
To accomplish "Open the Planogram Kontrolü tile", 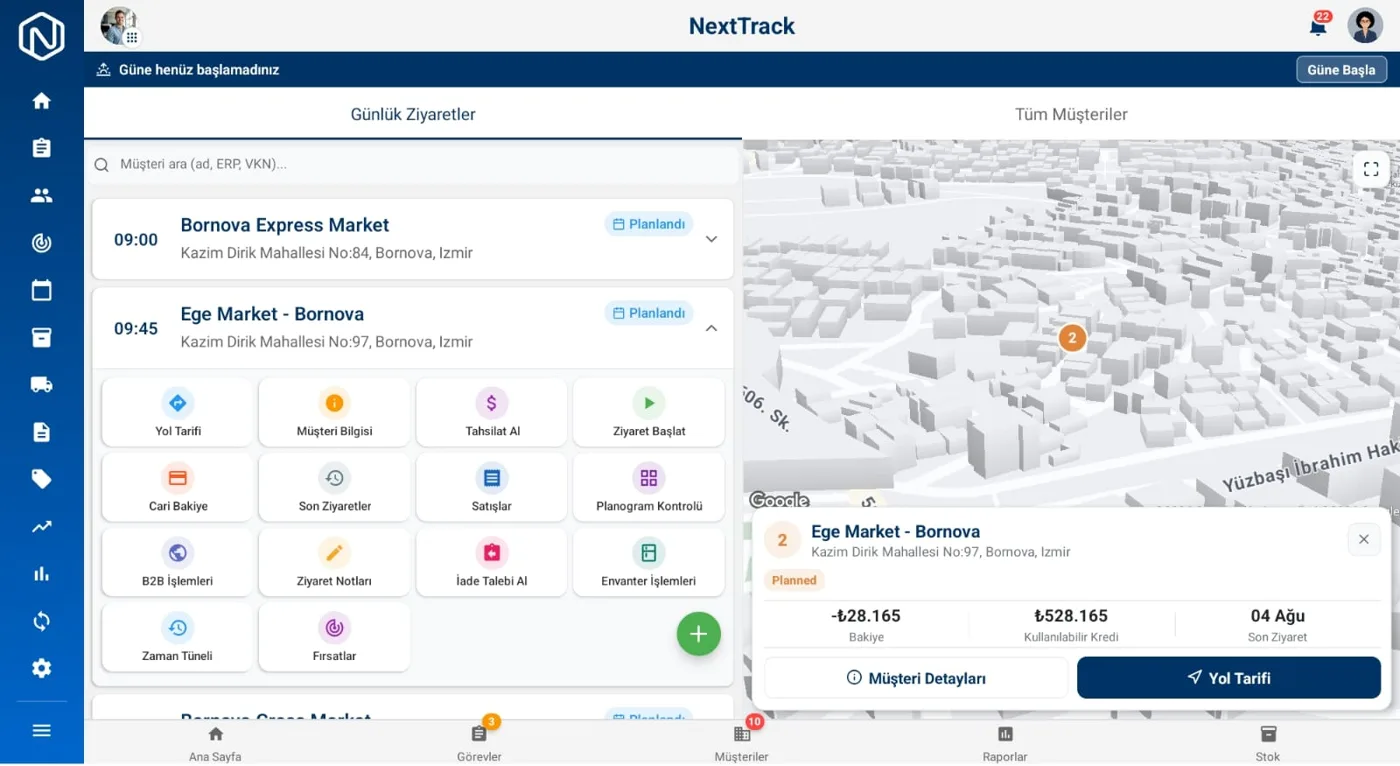I will pyautogui.click(x=649, y=487).
